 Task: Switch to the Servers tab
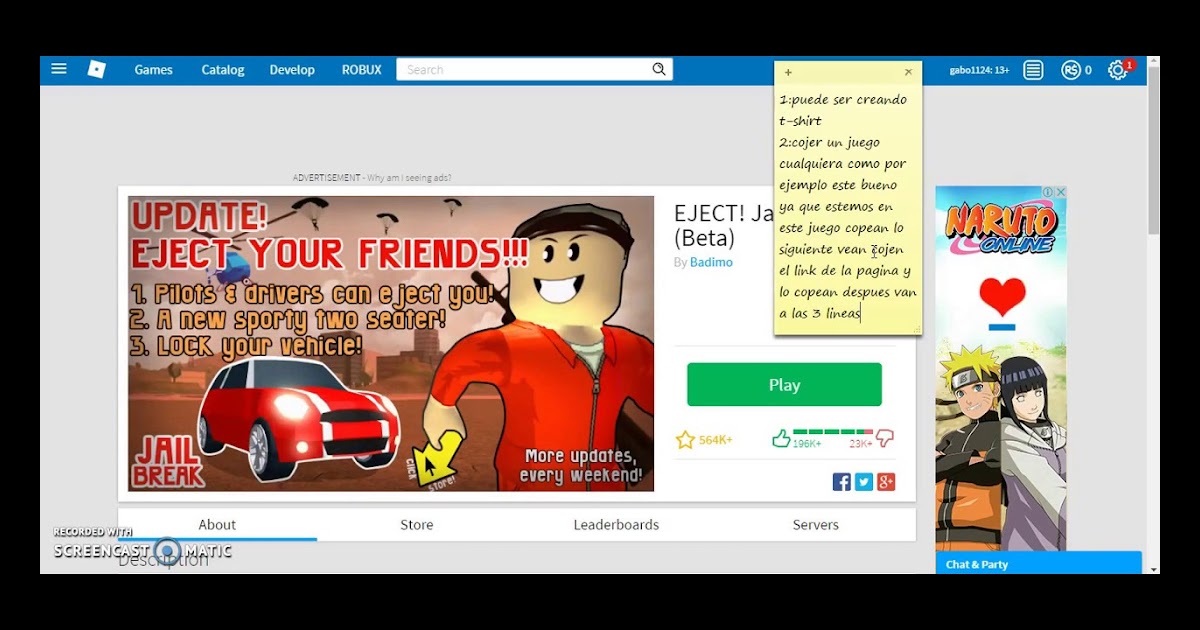[x=816, y=525]
